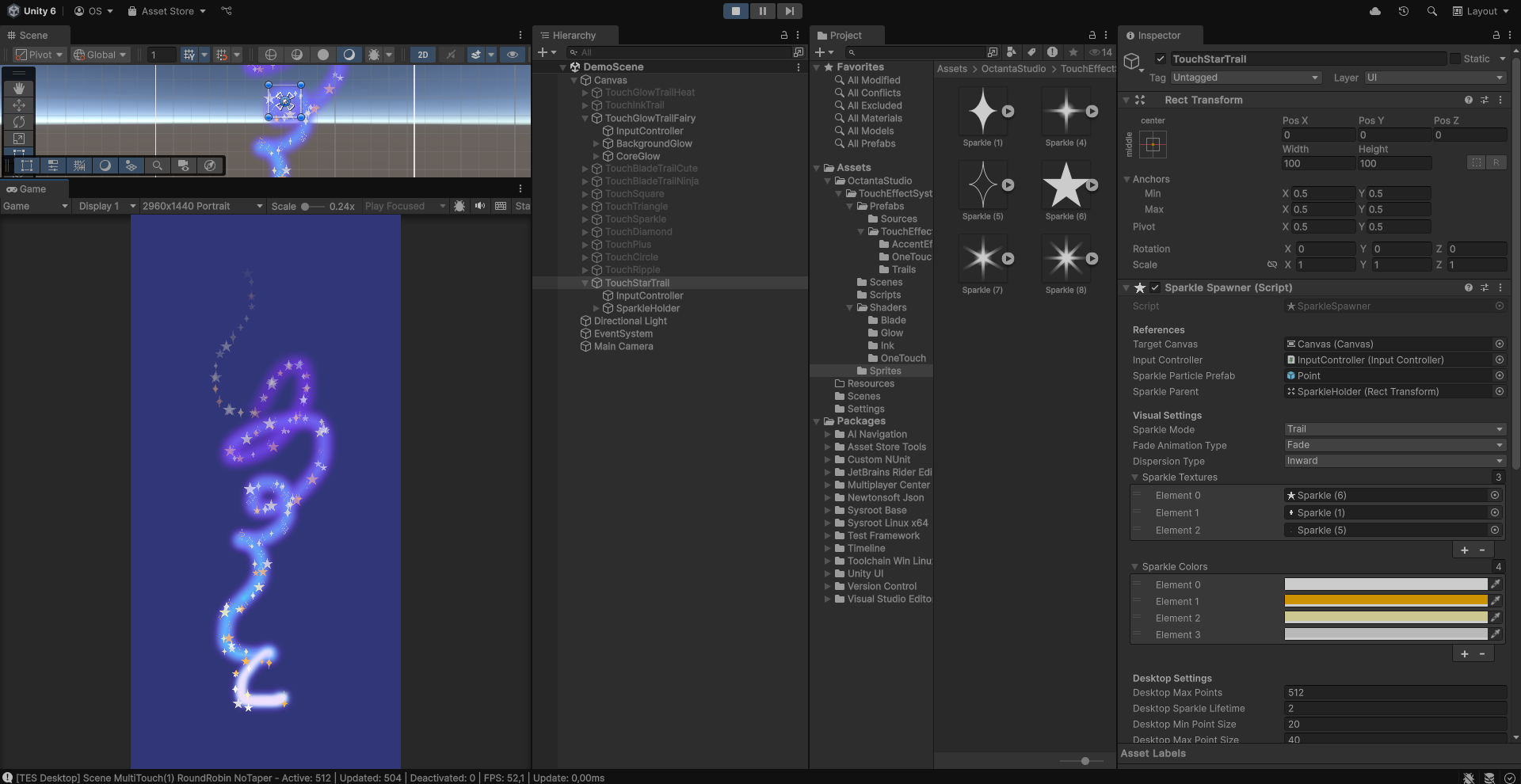Select the Hand tool in Scene view
1521x784 pixels.
pos(19,89)
